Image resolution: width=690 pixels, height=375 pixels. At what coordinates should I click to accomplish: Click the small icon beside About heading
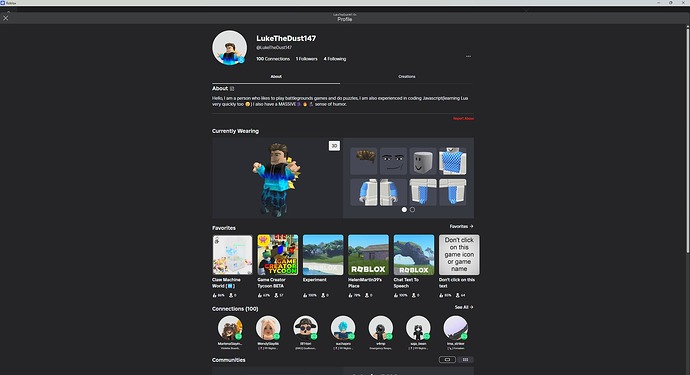[232, 88]
